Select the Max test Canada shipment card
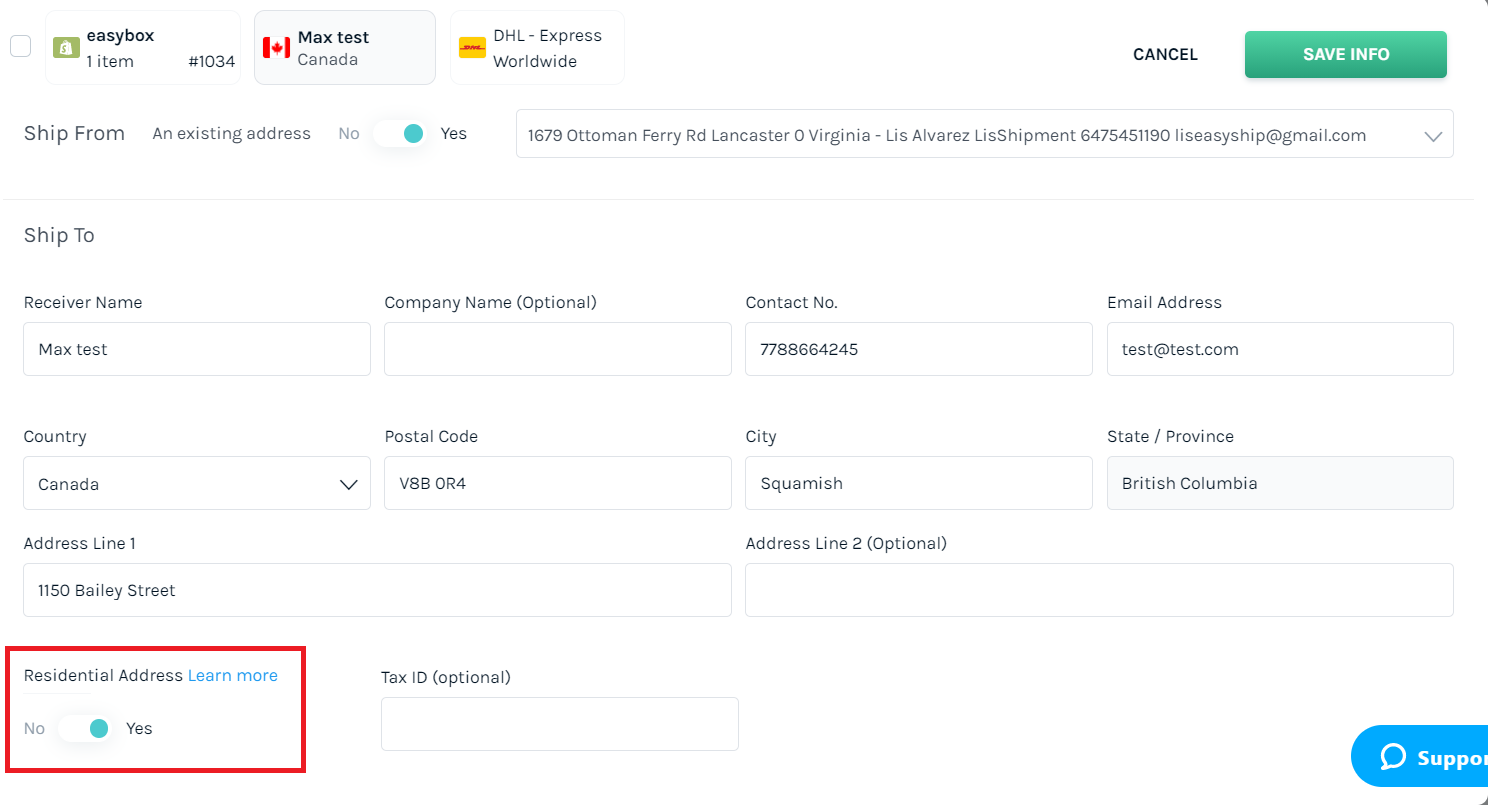 pos(344,47)
